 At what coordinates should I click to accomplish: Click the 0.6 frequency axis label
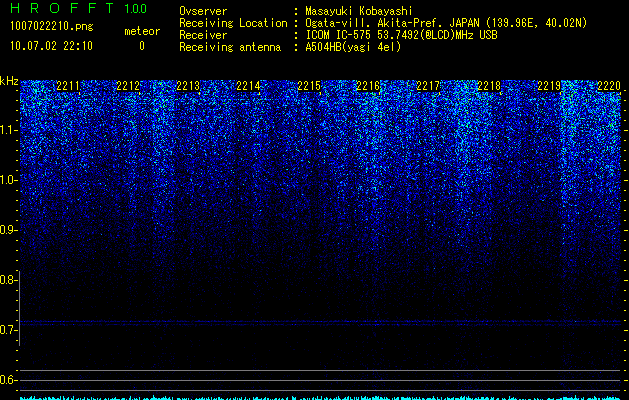pos(8,380)
